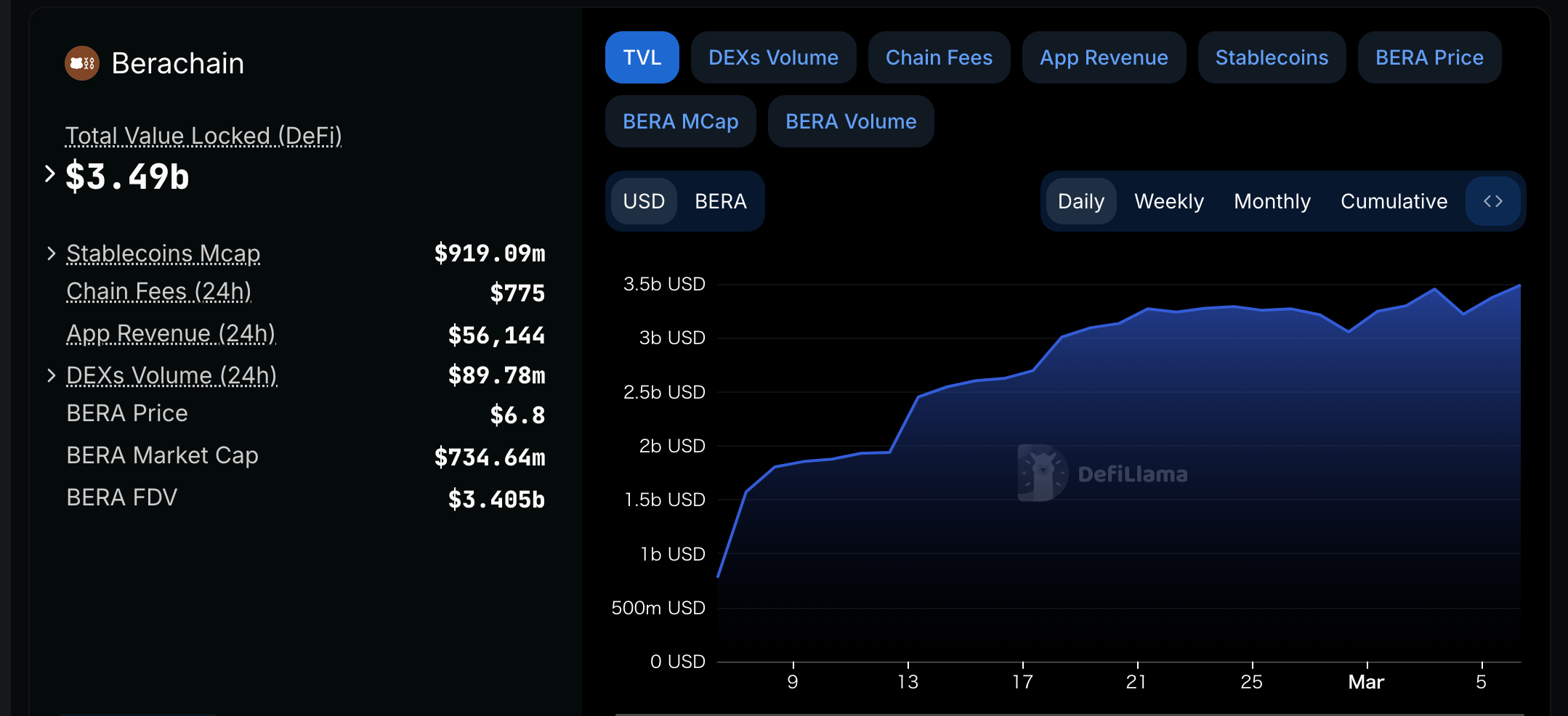Click the DEXs Volume (24h) label
This screenshot has width=1568, height=716.
coord(172,375)
